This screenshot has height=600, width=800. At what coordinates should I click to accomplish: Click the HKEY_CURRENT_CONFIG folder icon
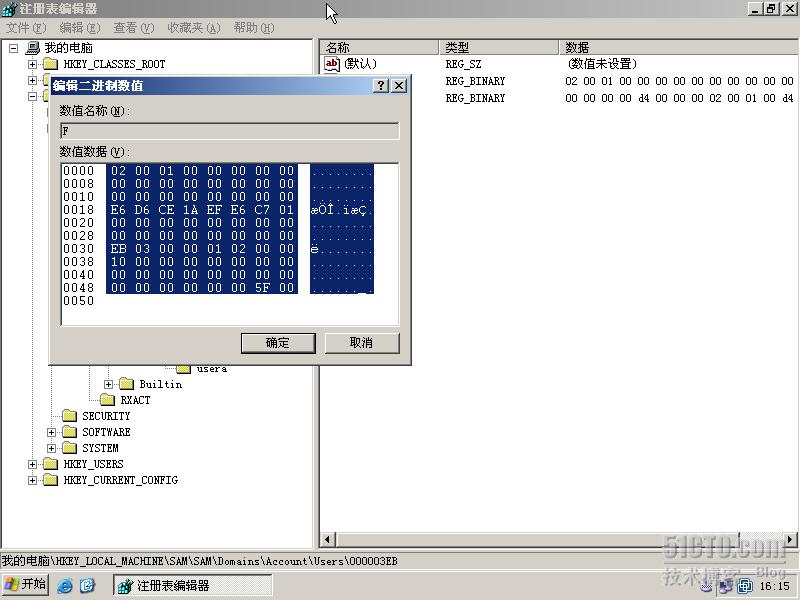pos(51,480)
